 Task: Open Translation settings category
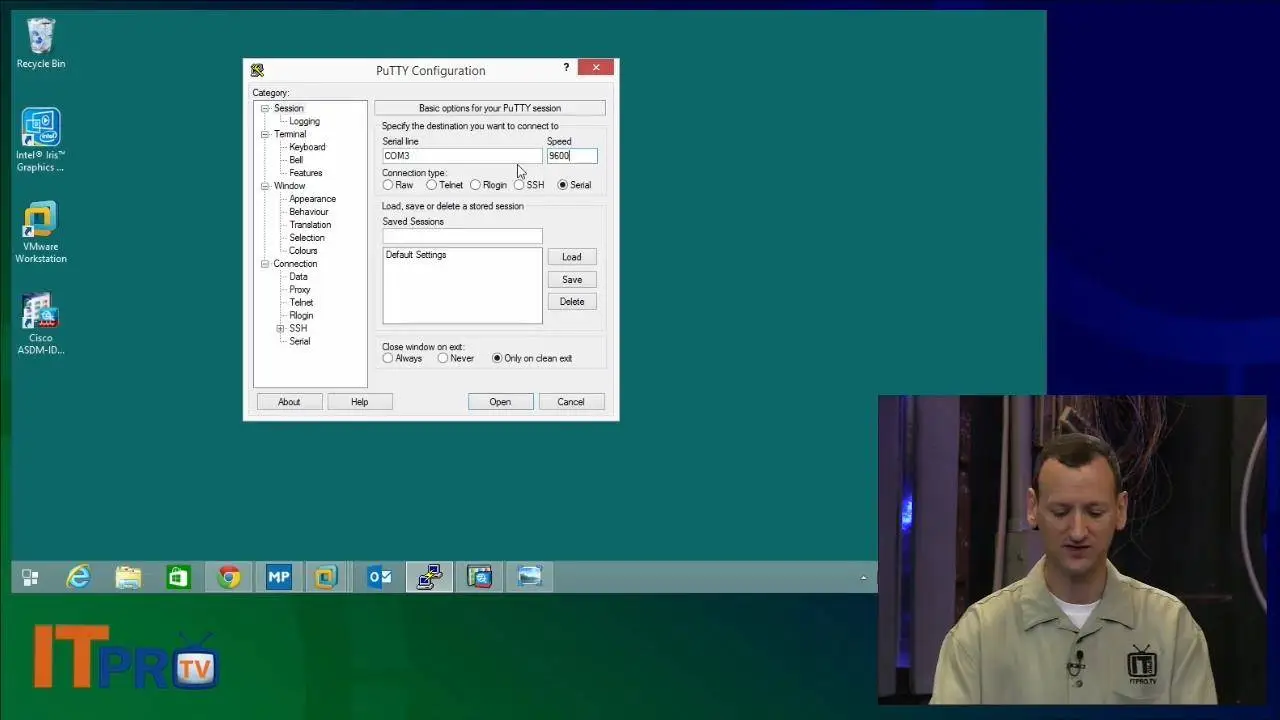(310, 225)
